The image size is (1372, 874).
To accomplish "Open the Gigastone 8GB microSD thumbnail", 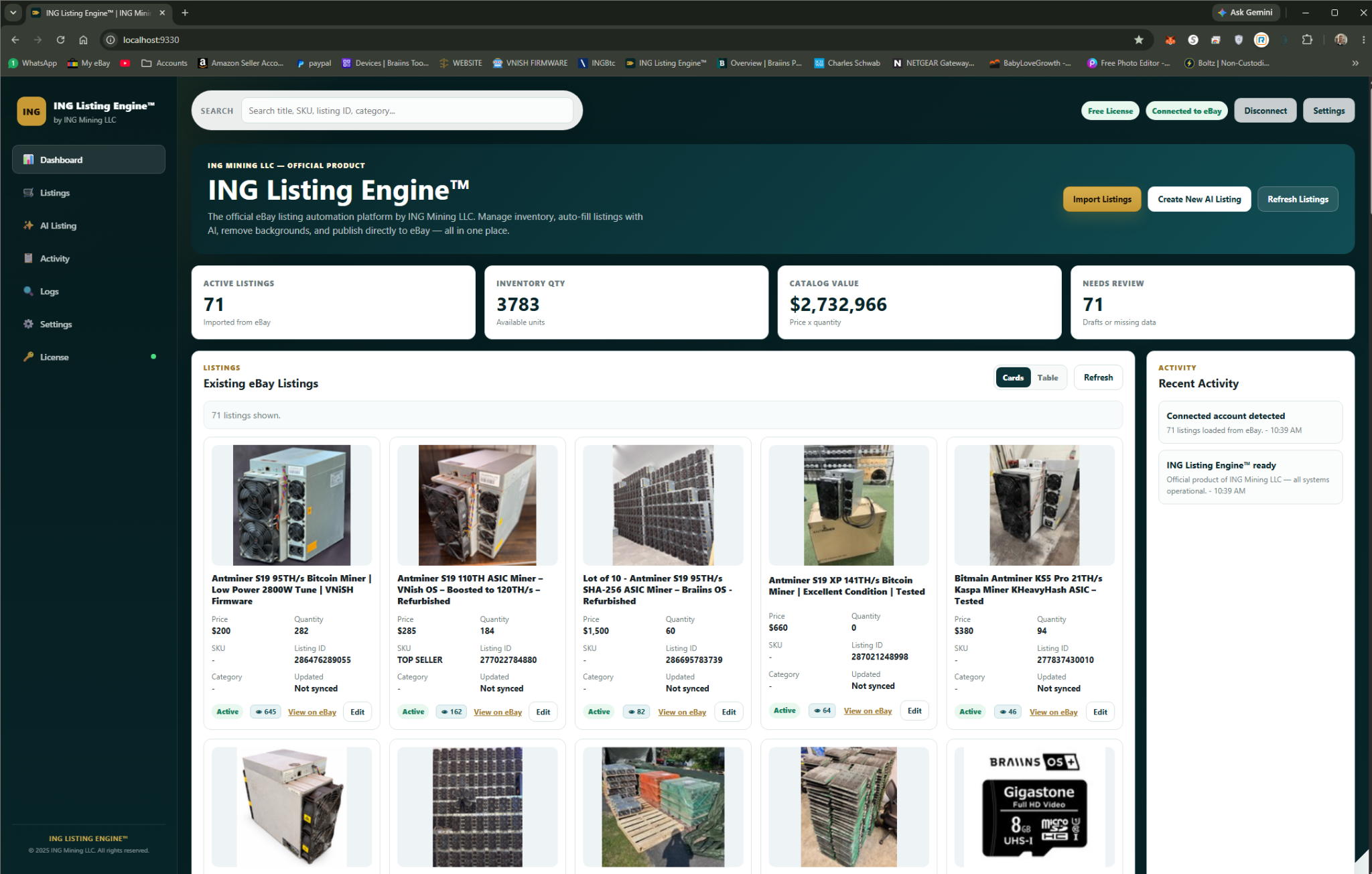I will pyautogui.click(x=1034, y=807).
